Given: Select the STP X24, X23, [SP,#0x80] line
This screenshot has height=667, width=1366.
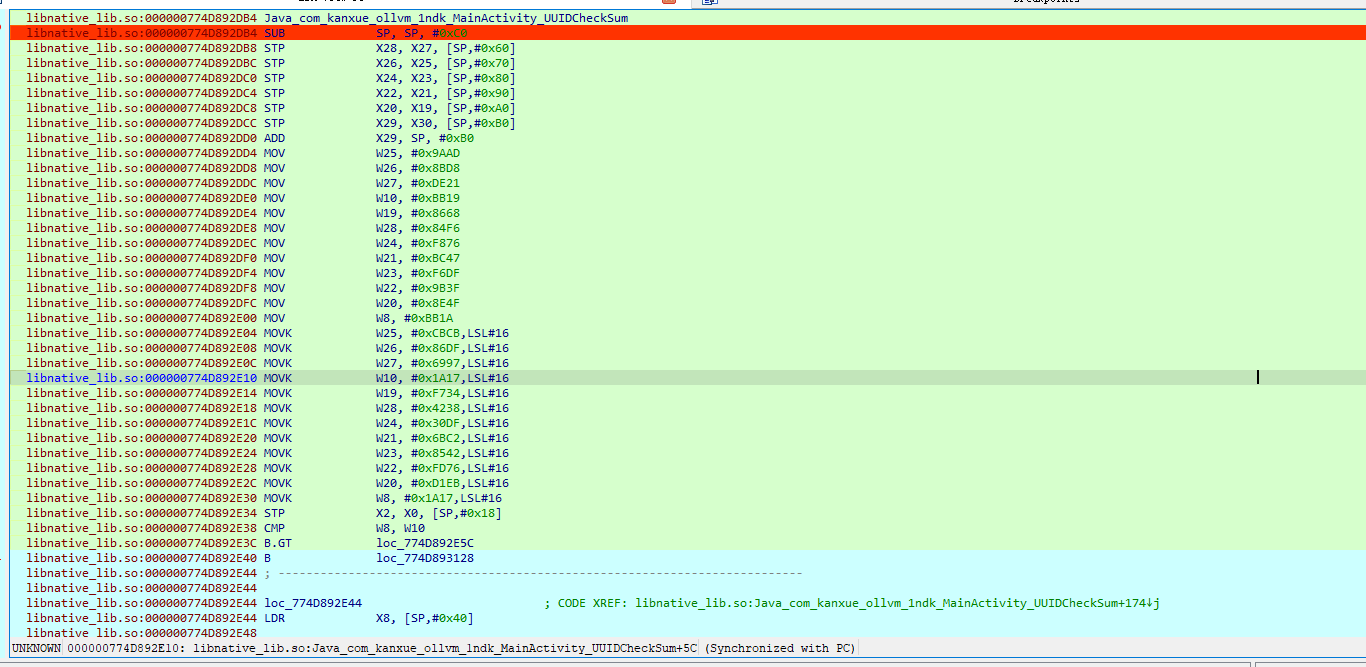Looking at the screenshot, I should tap(271, 78).
